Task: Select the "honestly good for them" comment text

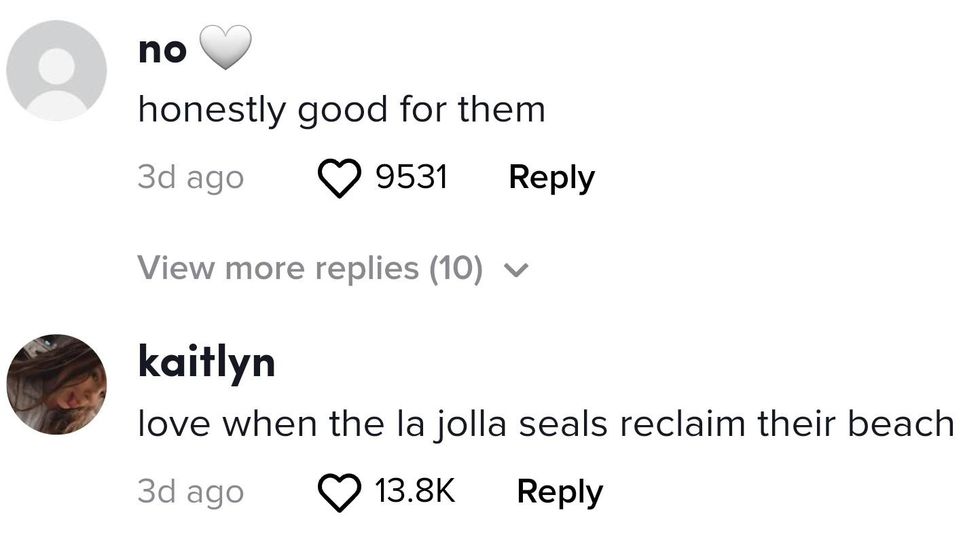Action: click(x=341, y=109)
